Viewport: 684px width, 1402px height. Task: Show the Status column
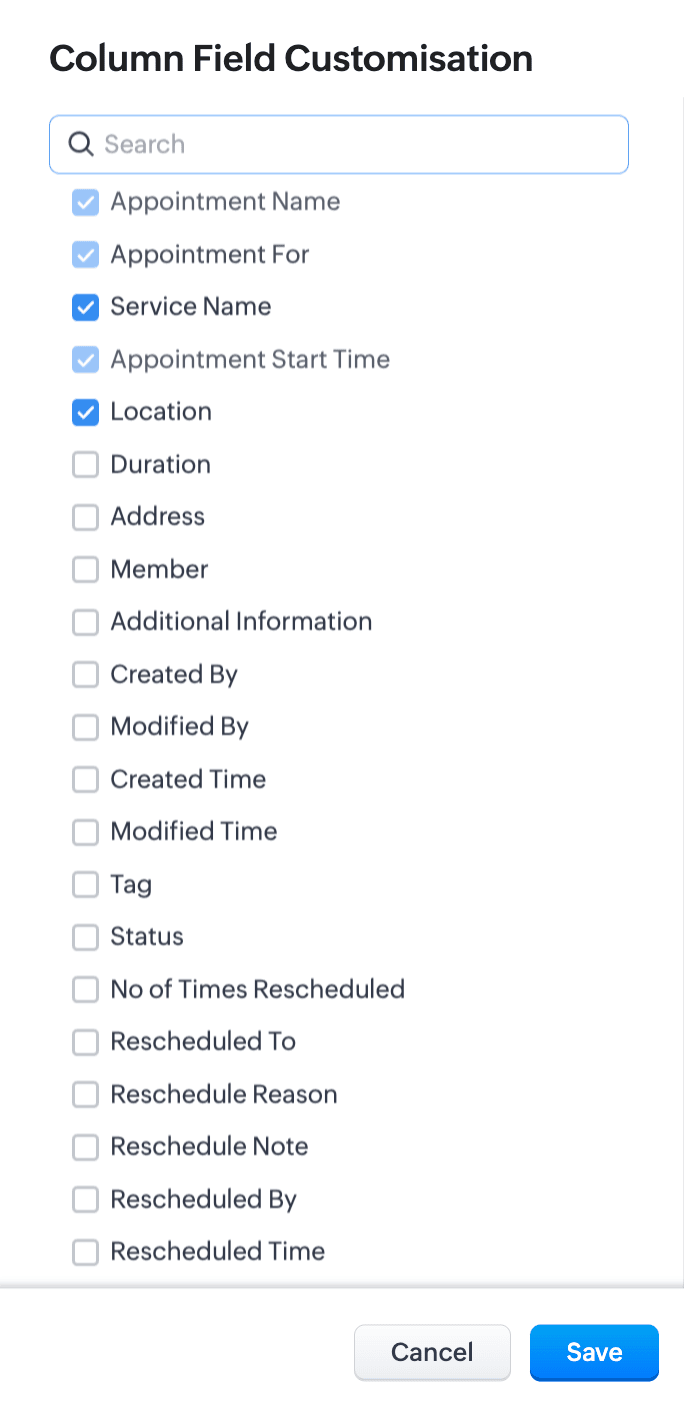(86, 937)
